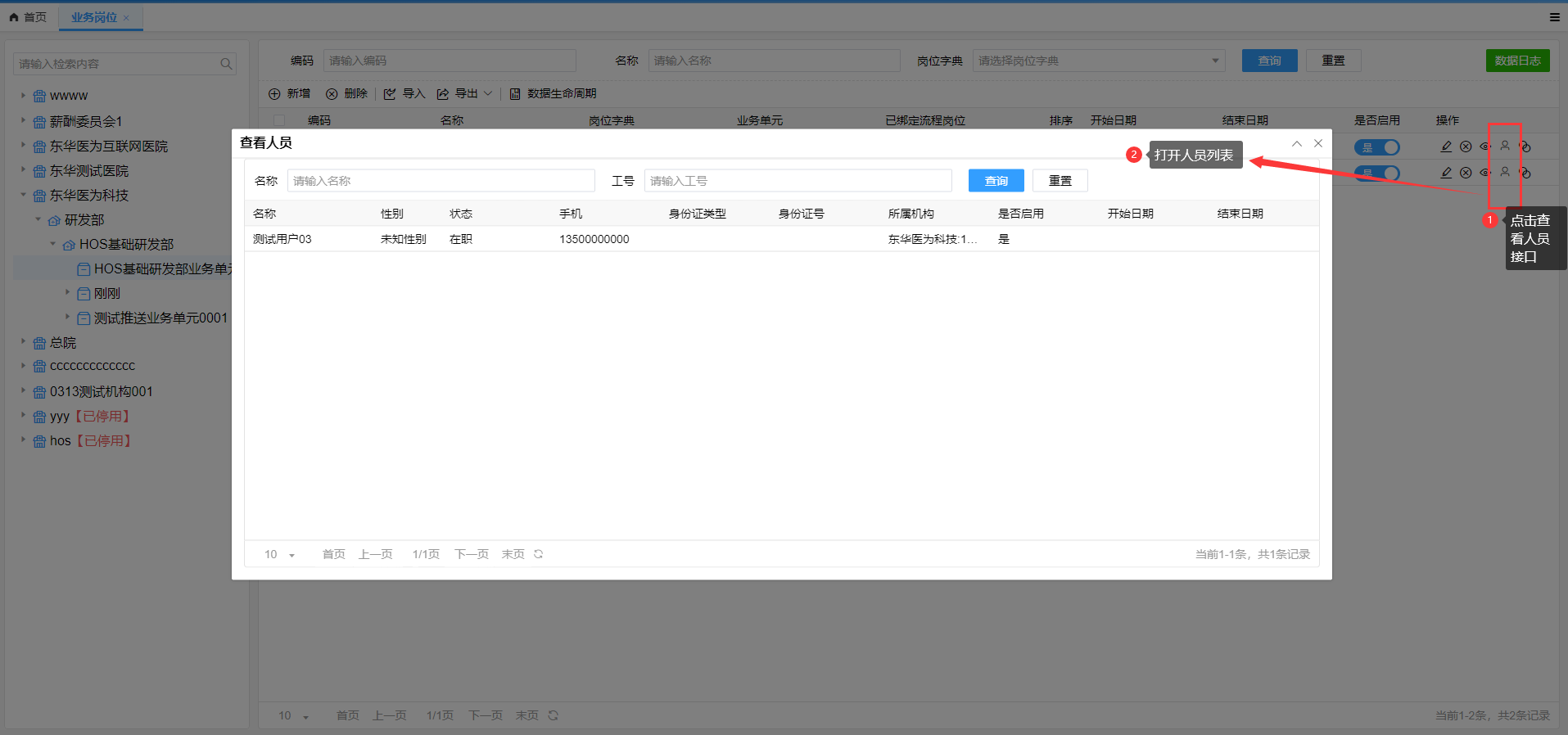1568x735 pixels.
Task: Click the unit icon beside 刚刚
Action: [x=84, y=294]
